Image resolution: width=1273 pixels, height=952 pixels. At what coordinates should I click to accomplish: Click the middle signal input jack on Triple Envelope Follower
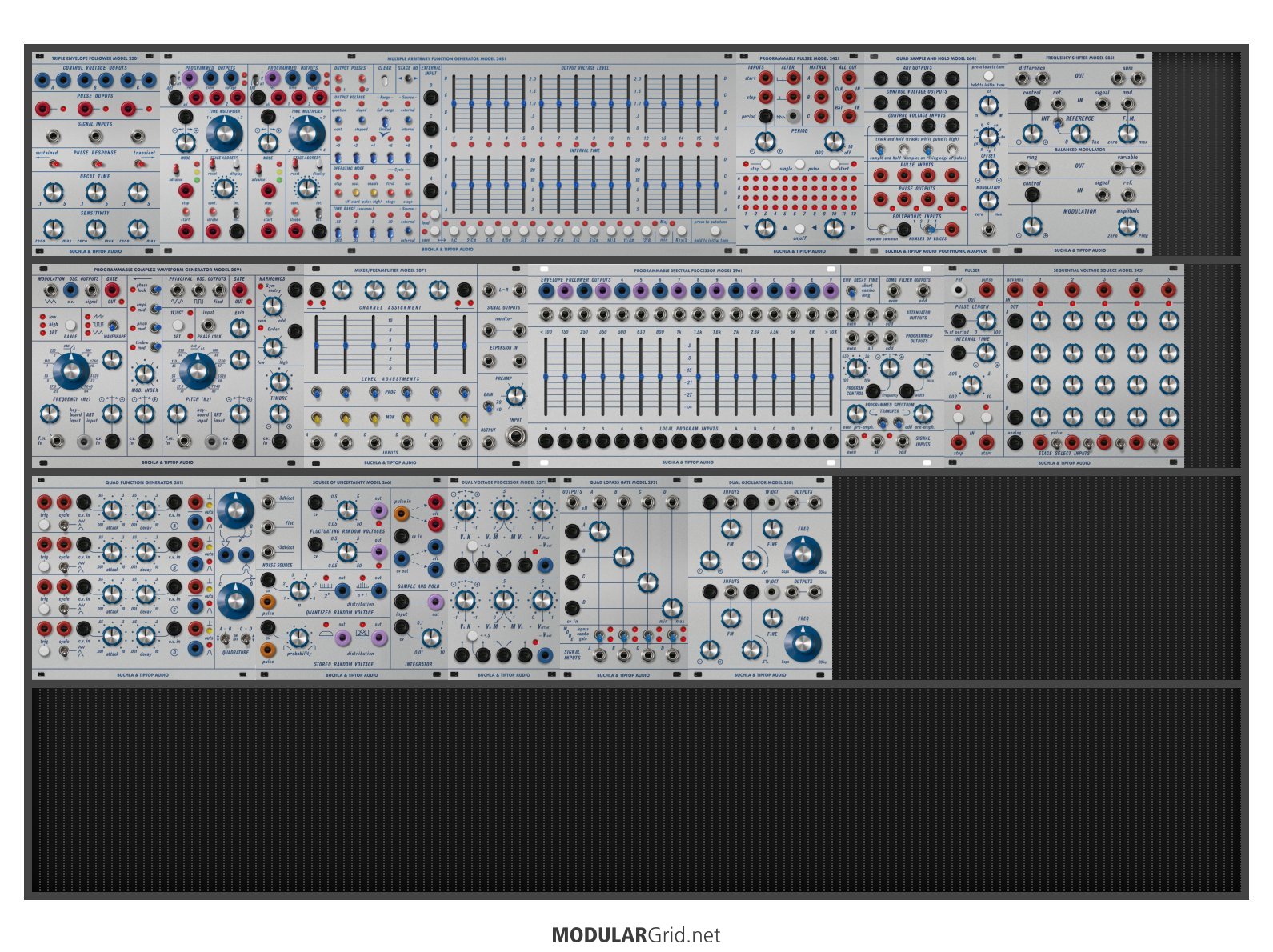click(x=95, y=137)
